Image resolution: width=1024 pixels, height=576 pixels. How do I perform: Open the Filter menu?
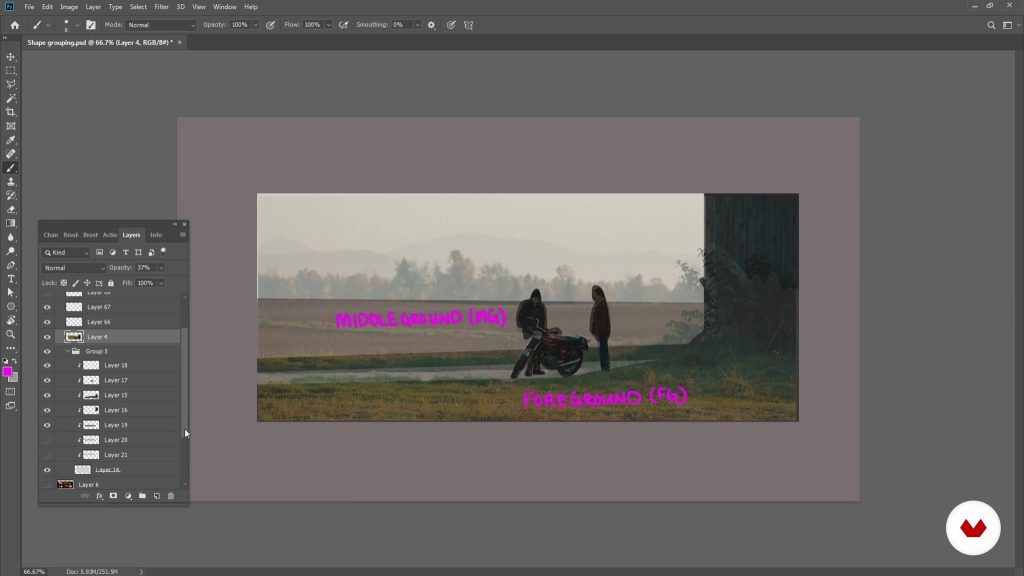coord(161,7)
